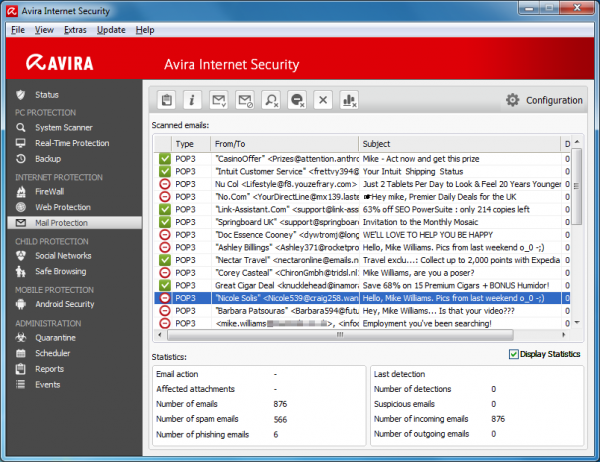Click the envelope icon beside Mail Protection
600x462 pixels.
click(x=21, y=223)
